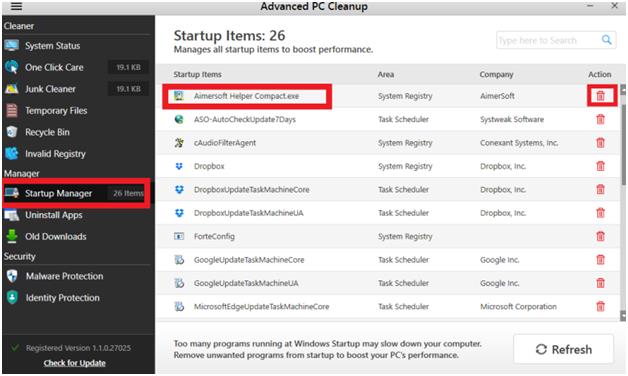
Task: Click the Registered Version 1.1.0.27025 text
Action: pyautogui.click(x=78, y=348)
